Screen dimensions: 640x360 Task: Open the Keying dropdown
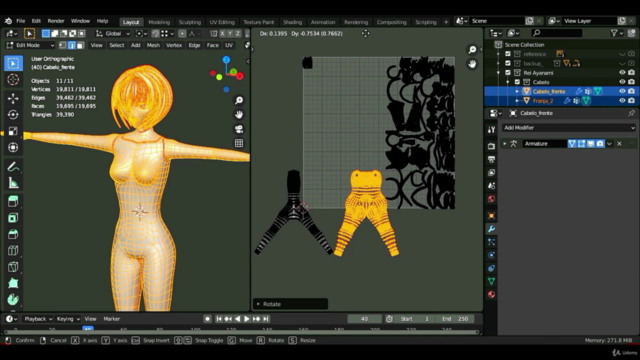pyautogui.click(x=68, y=319)
